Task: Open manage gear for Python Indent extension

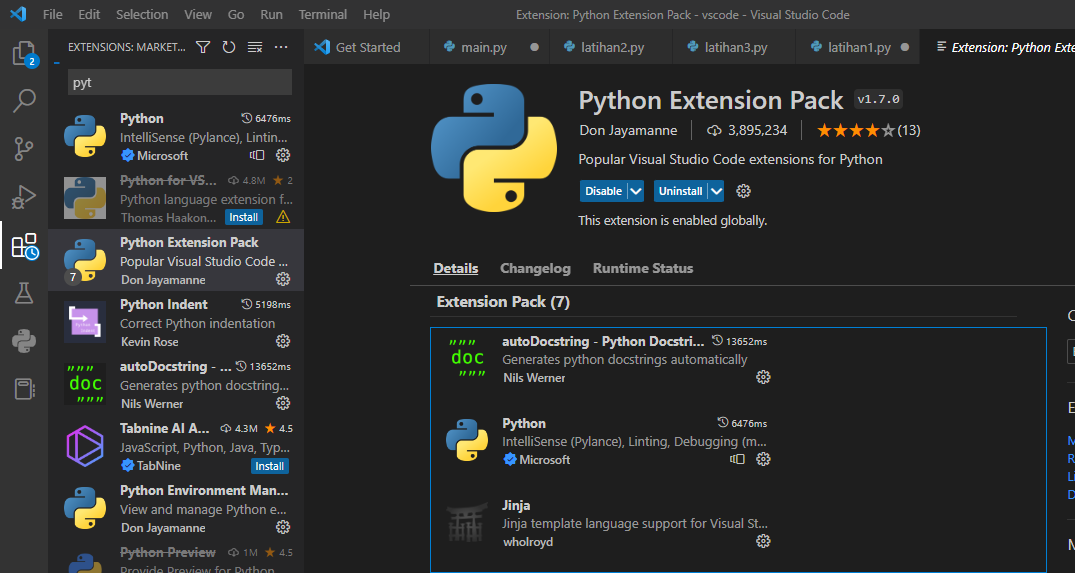Action: coord(283,342)
